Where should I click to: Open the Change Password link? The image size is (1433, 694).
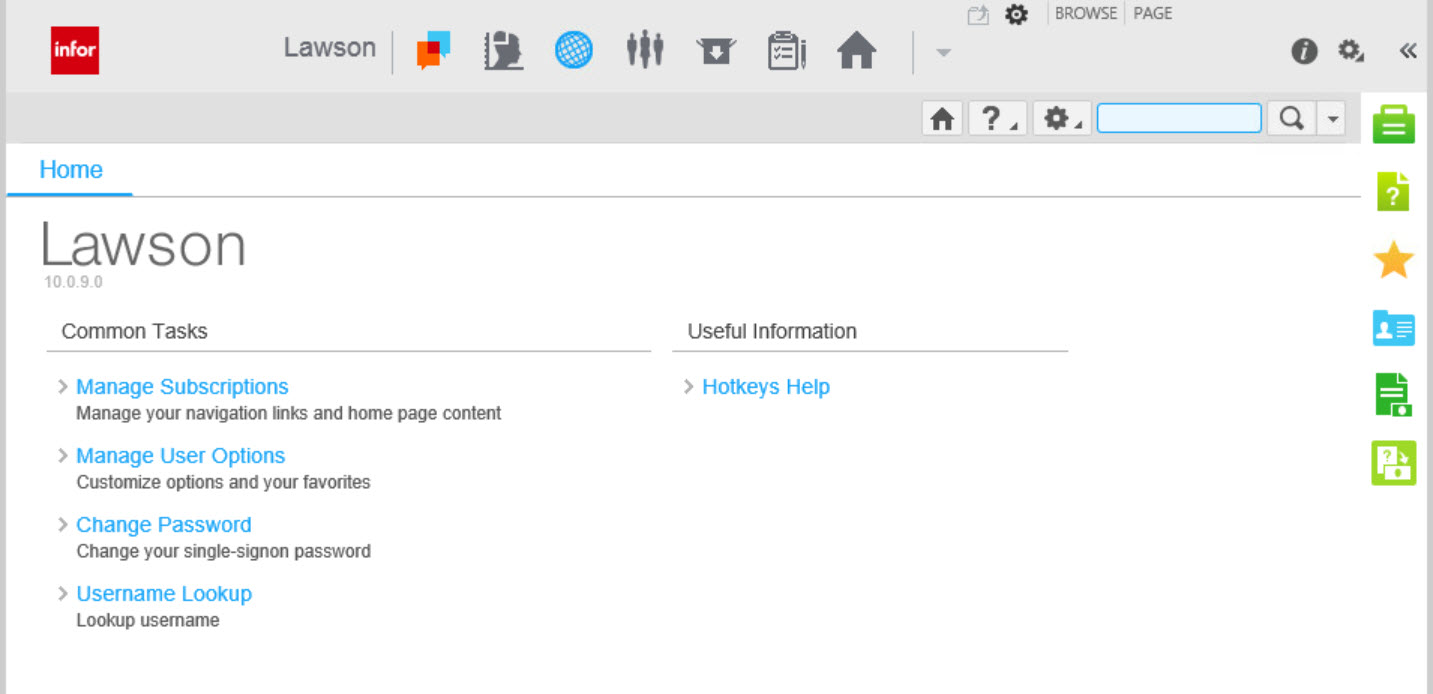point(164,525)
